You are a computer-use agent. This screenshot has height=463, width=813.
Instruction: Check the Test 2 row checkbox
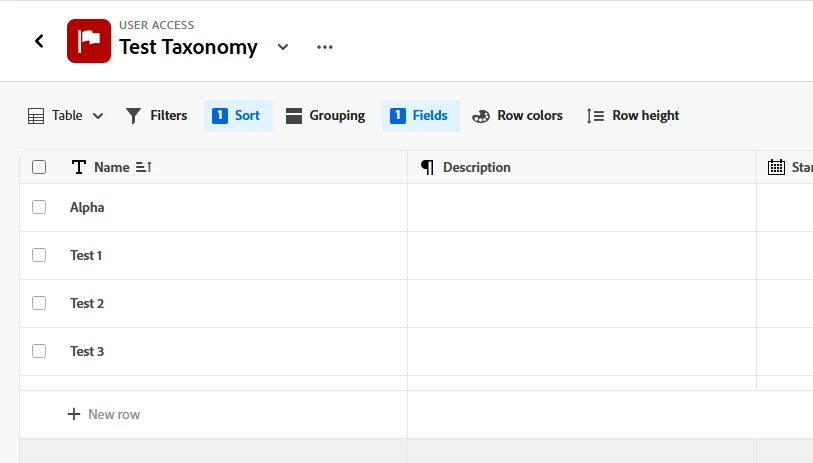pyautogui.click(x=39, y=303)
